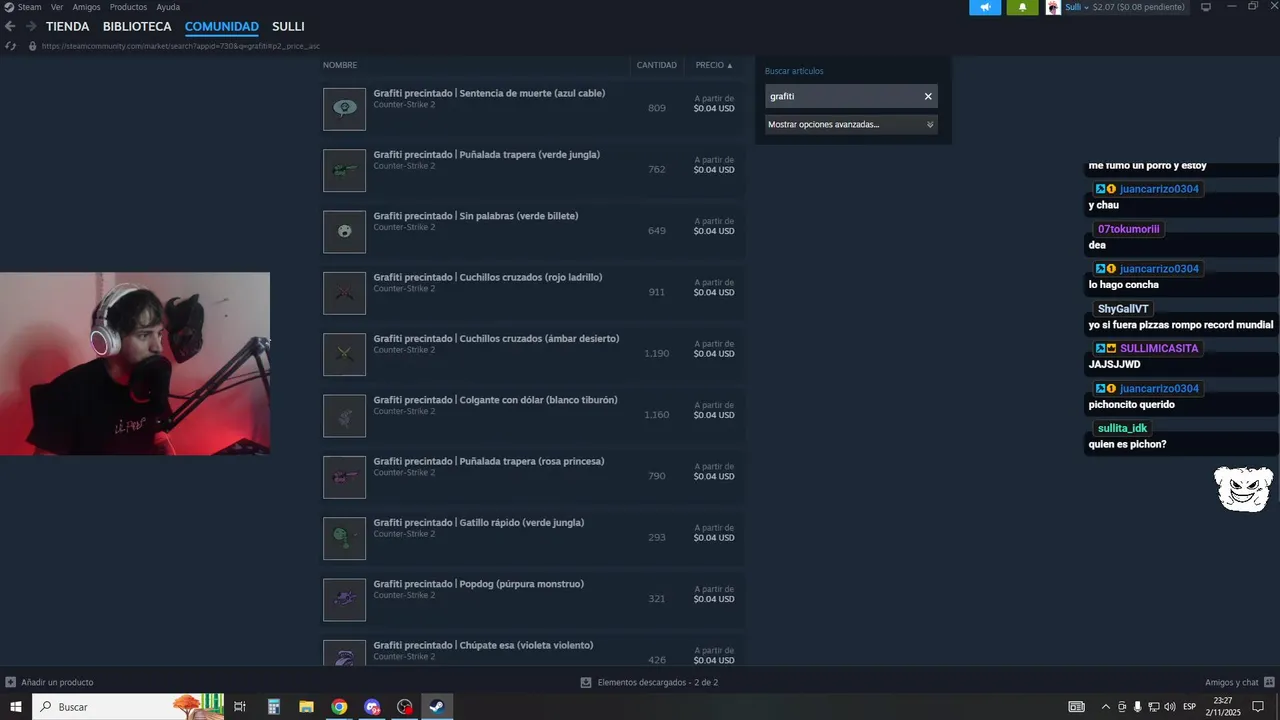Click Añadir un producto at the bottom left
1280x720 pixels.
click(50, 682)
